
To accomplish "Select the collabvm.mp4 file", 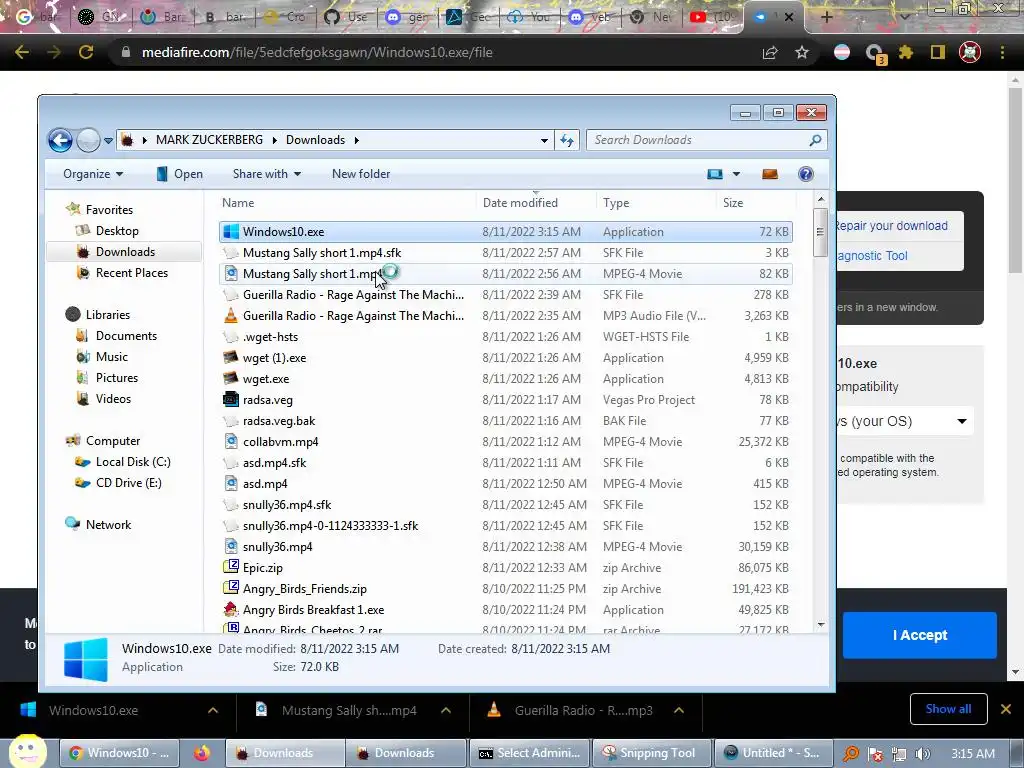I will click(x=280, y=441).
